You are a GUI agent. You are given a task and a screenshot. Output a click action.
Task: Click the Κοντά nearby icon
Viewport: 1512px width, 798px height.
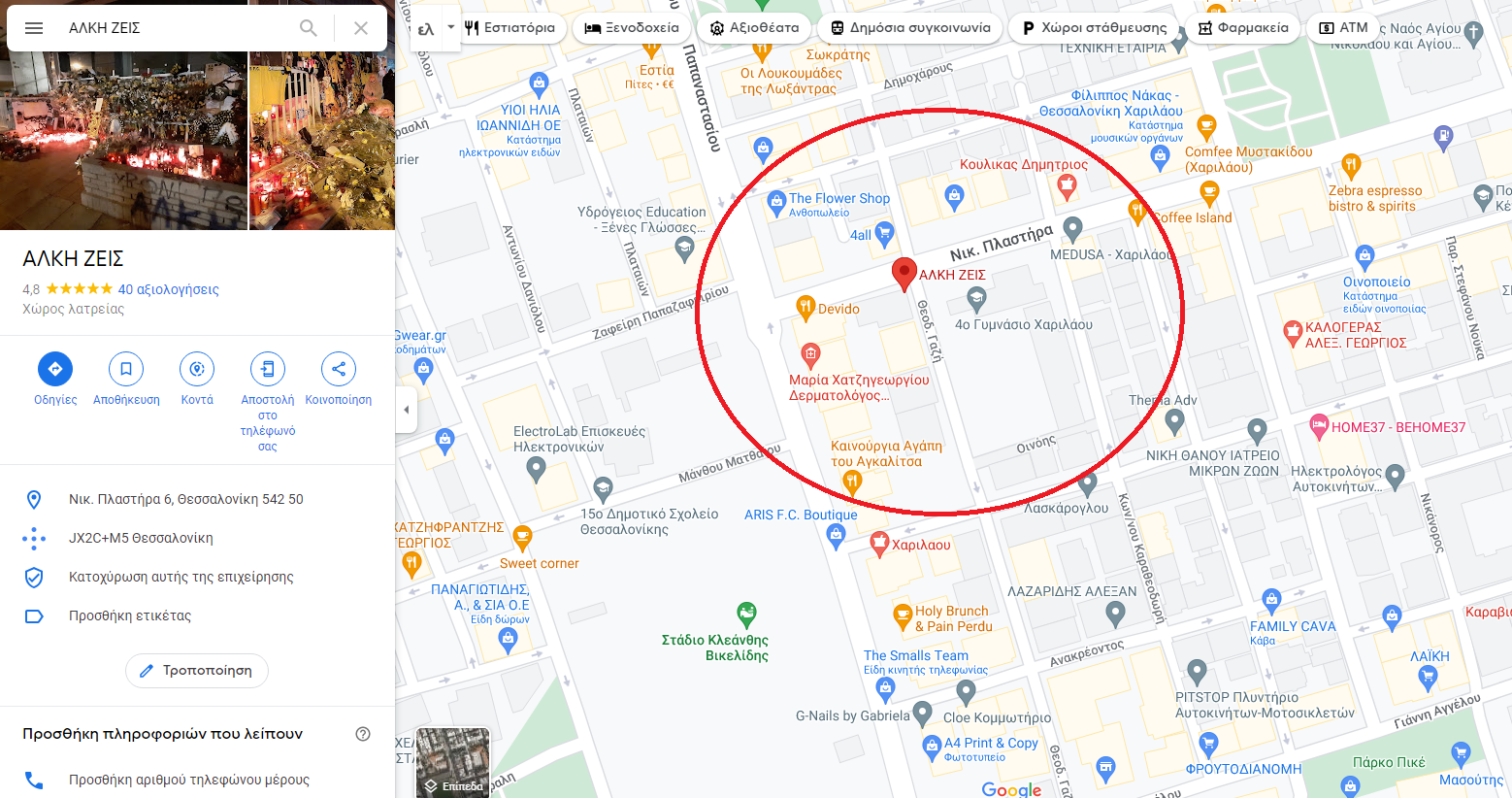[197, 369]
